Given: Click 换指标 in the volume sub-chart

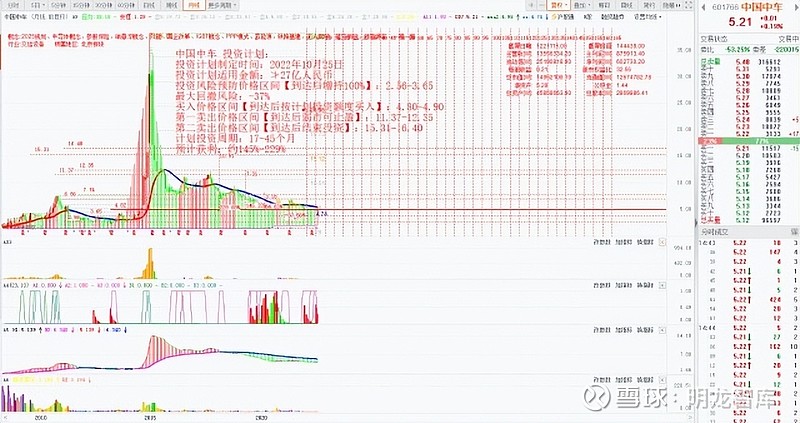Looking at the screenshot, I should [x=645, y=242].
